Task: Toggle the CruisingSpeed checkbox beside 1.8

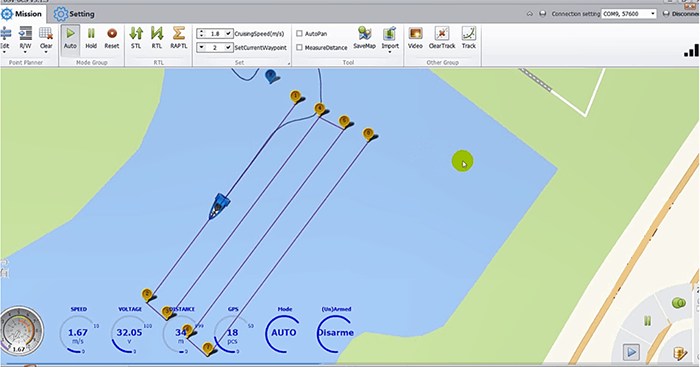Action: coord(228,33)
